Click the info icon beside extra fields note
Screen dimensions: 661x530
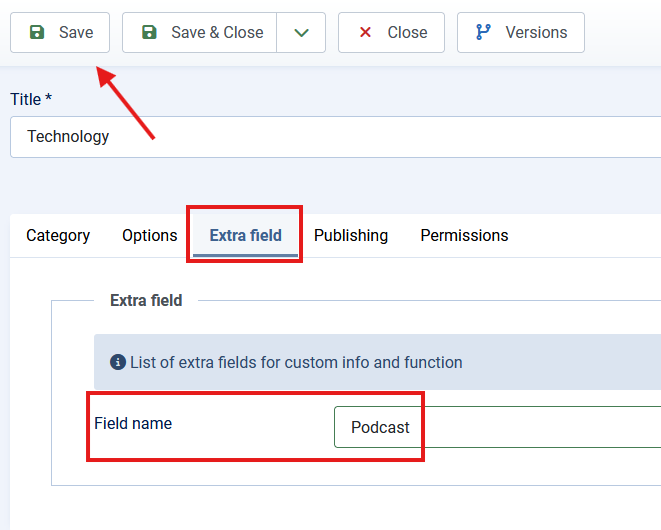click(118, 362)
